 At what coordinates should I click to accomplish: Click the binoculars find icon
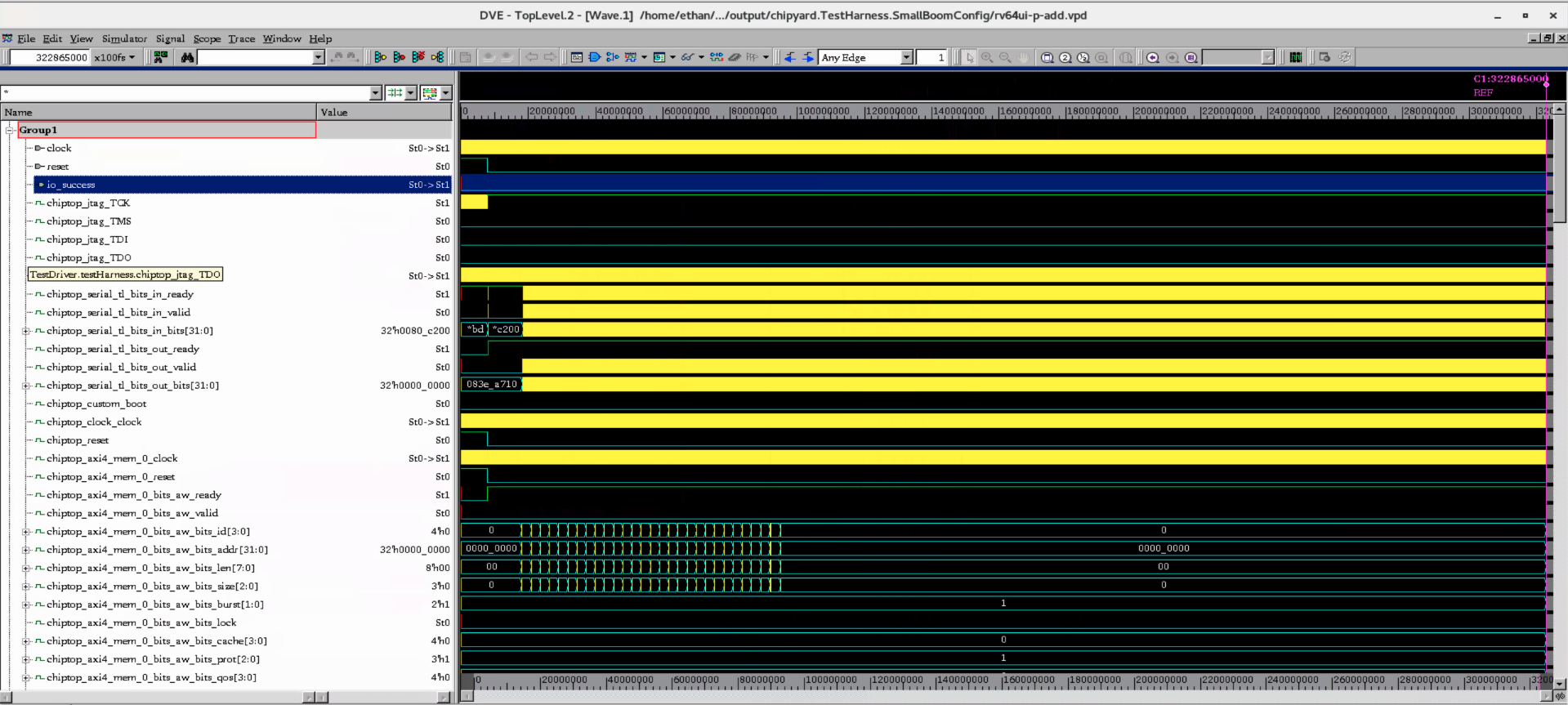[x=187, y=57]
